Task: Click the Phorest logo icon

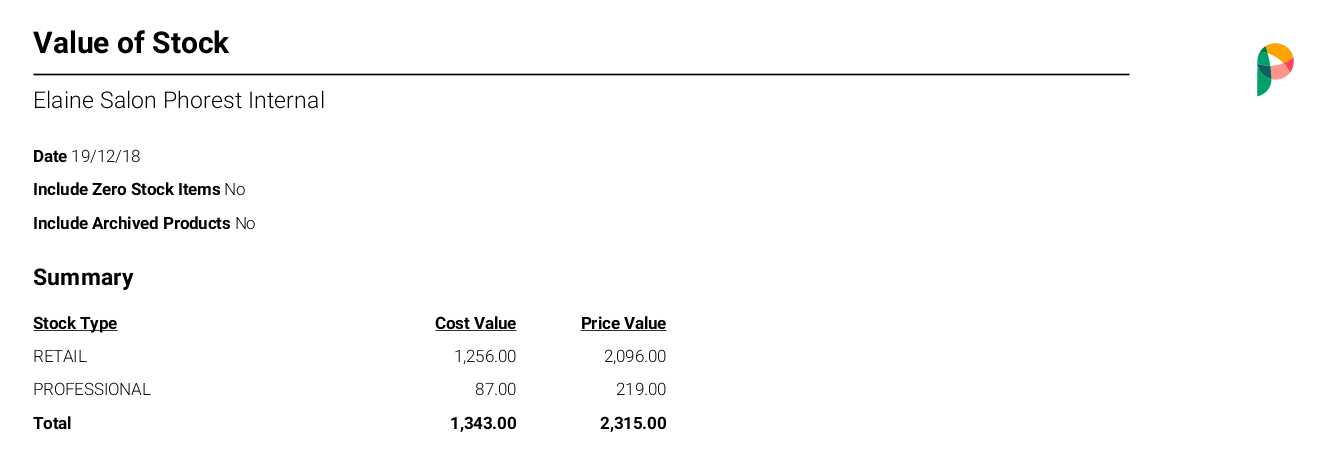Action: (1275, 70)
